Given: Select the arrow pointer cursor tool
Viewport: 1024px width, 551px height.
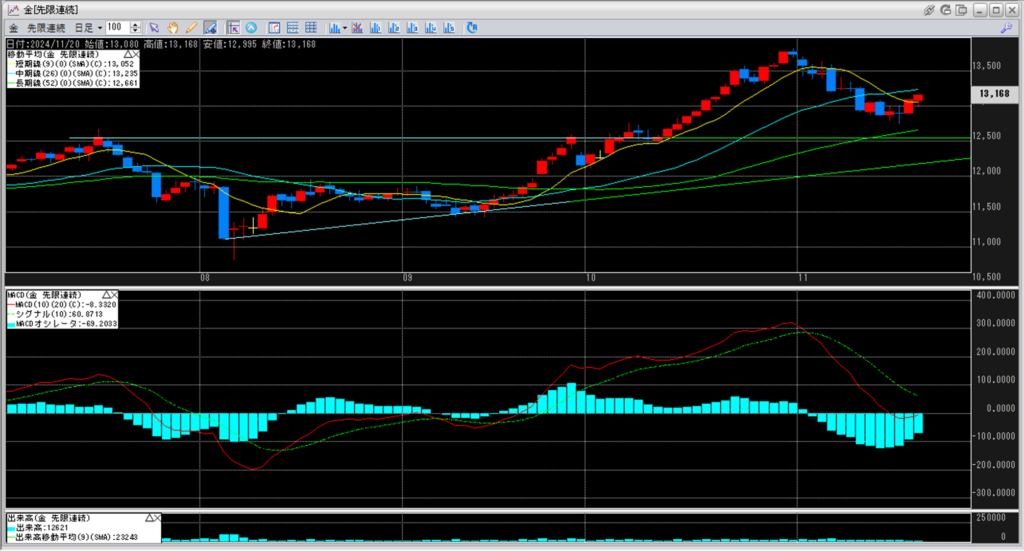Looking at the screenshot, I should point(153,27).
